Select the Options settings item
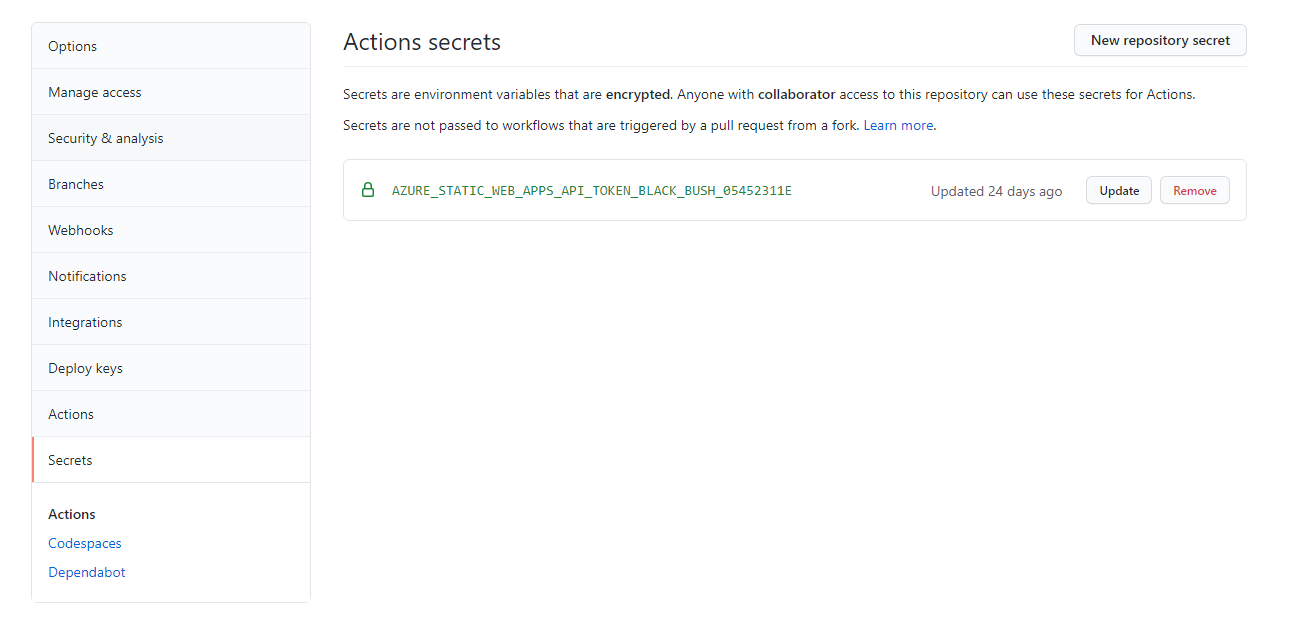Screen dimensions: 1300x629 tap(72, 45)
